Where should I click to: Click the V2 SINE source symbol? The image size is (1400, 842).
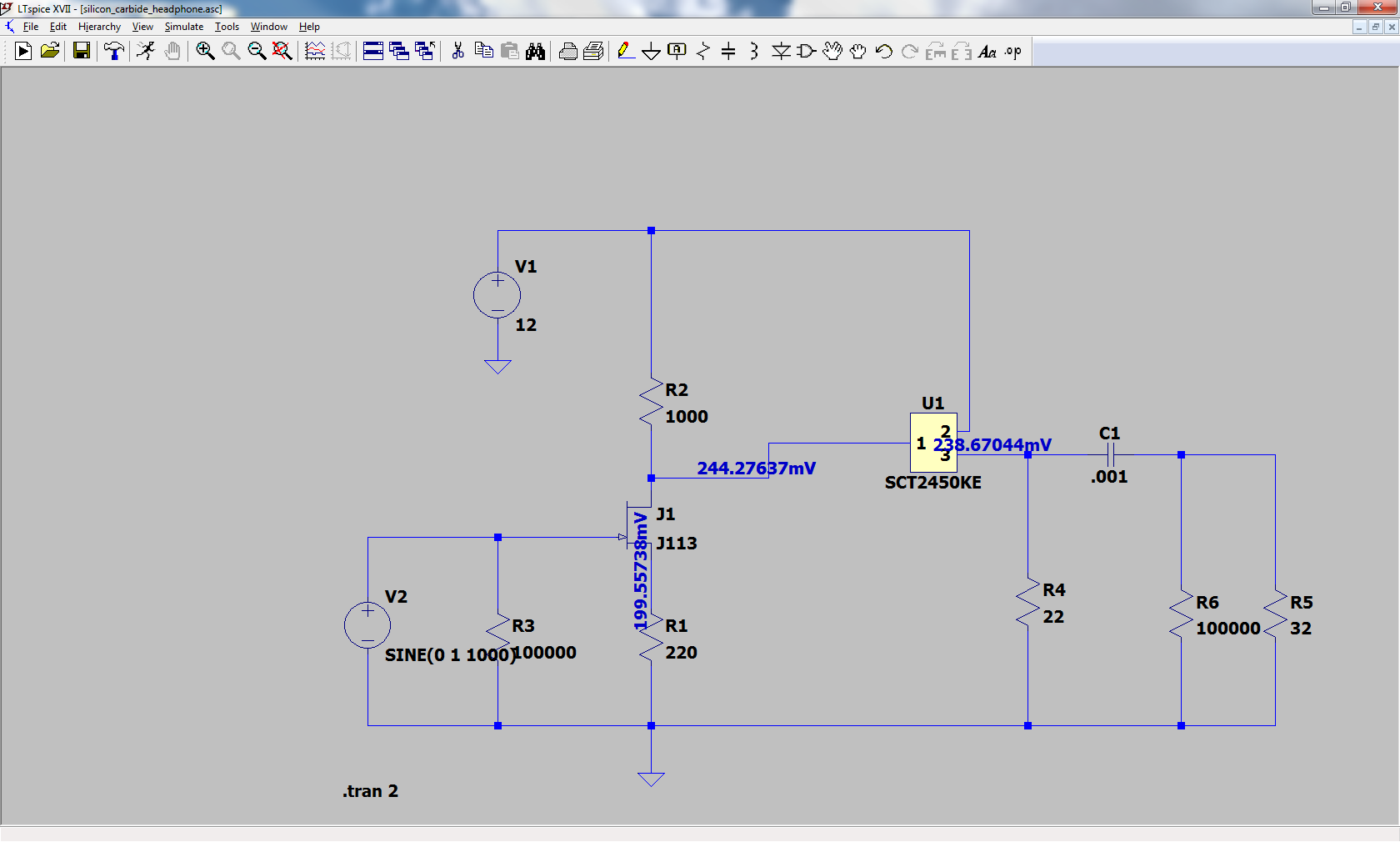(x=367, y=624)
